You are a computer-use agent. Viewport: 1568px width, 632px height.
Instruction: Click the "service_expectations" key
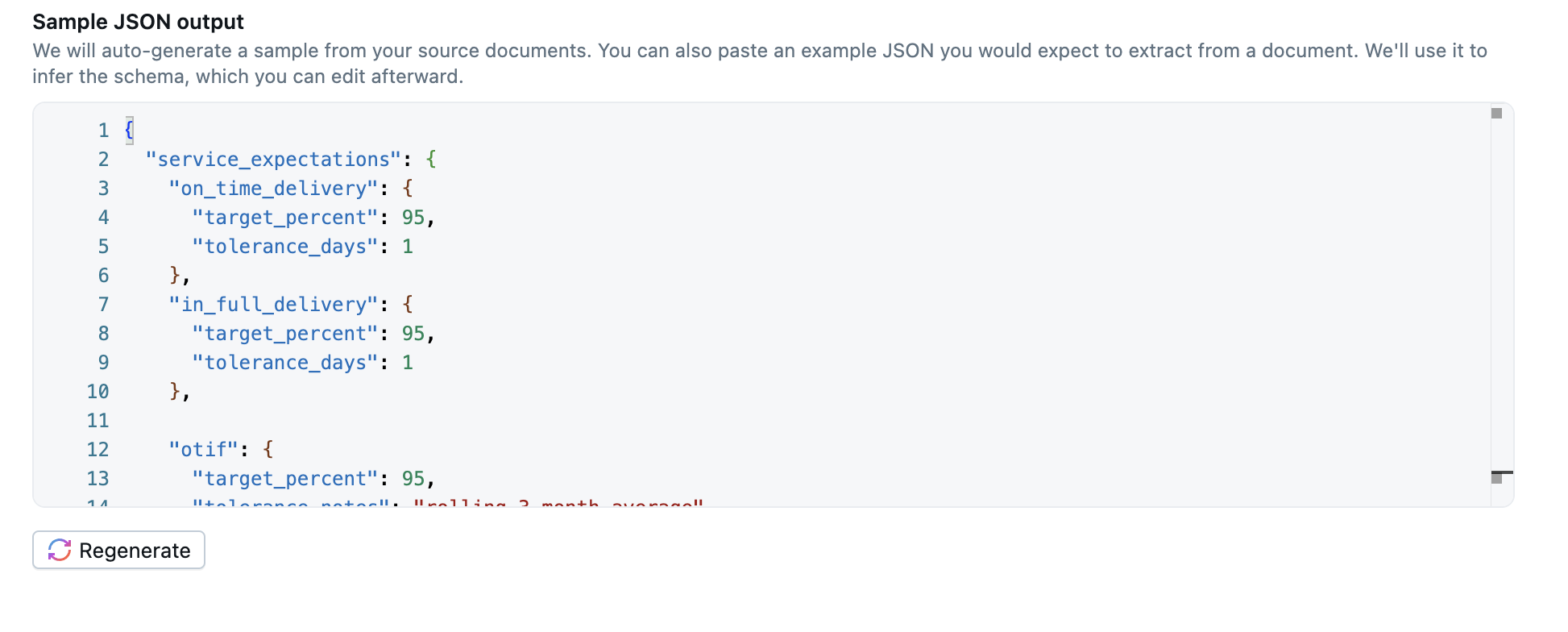coord(273,160)
